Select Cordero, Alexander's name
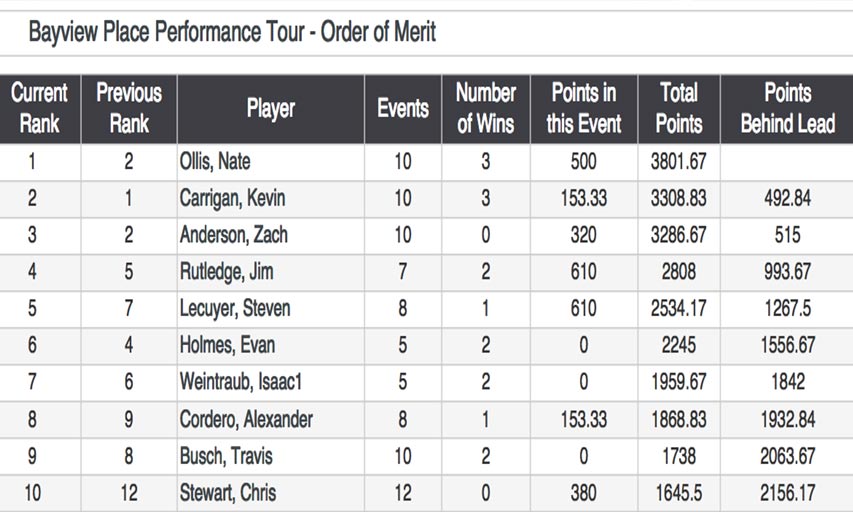Image resolution: width=853 pixels, height=512 pixels. [x=246, y=420]
